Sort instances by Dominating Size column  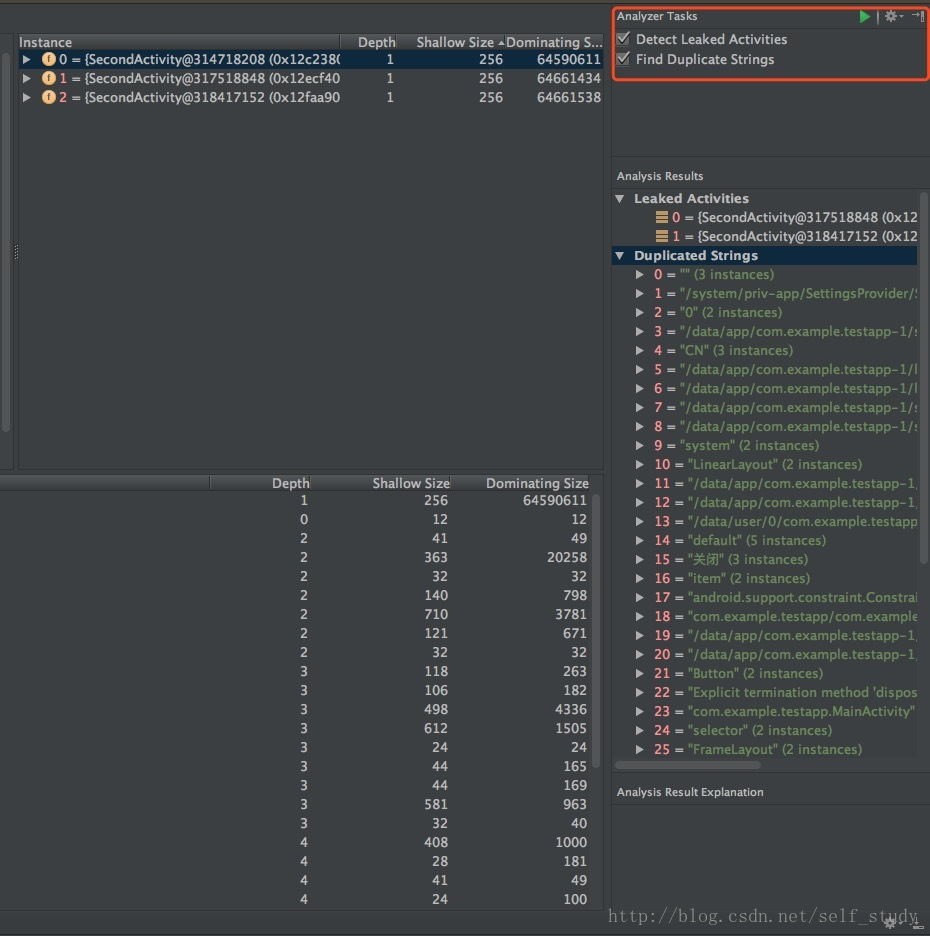(x=554, y=42)
